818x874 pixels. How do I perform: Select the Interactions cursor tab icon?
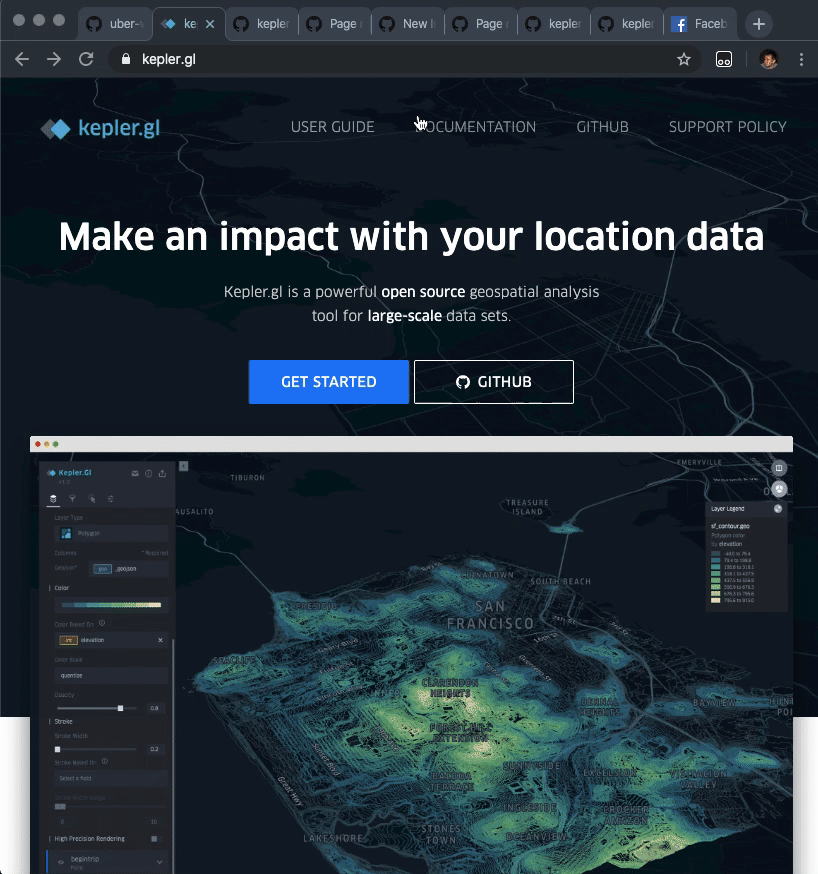click(x=91, y=498)
